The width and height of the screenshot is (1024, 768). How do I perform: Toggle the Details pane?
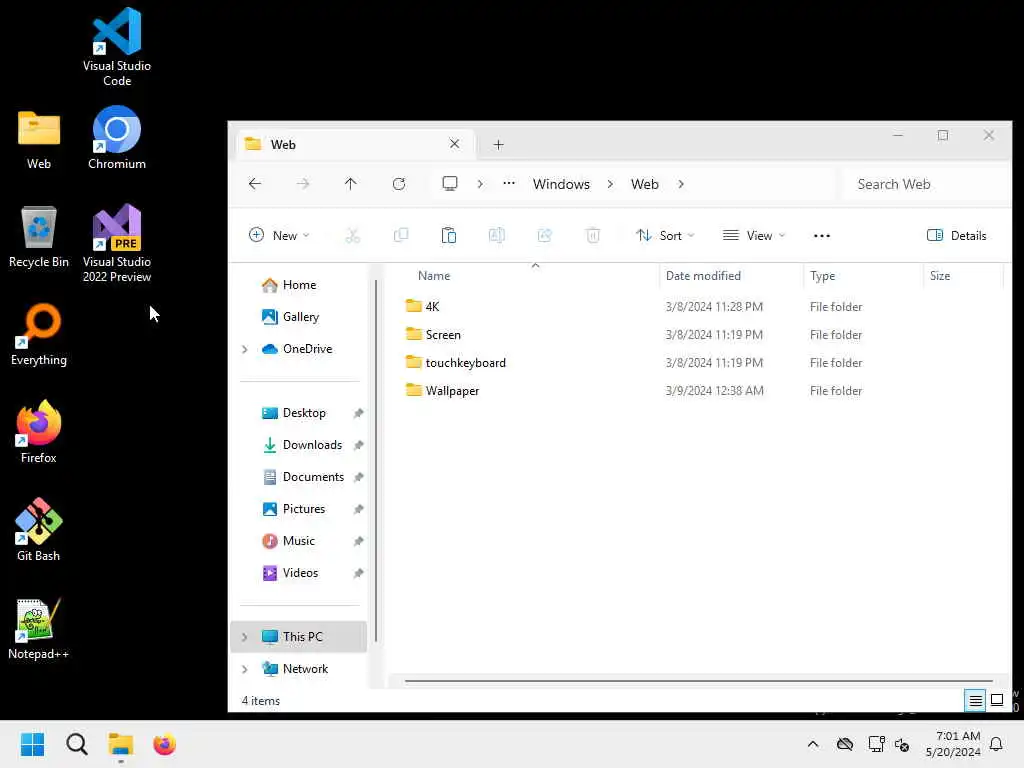(x=956, y=236)
